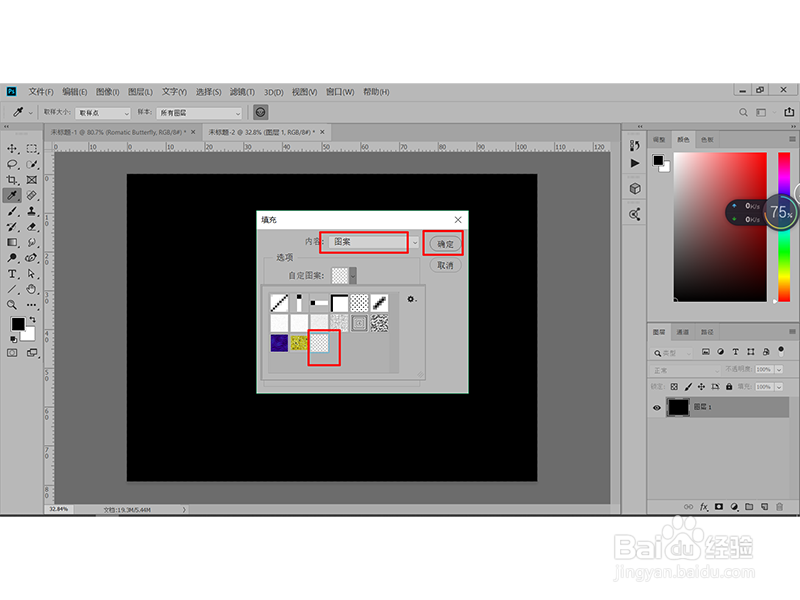Open layer fill percentage dropdown arrow
The width and height of the screenshot is (800, 600).
[x=779, y=387]
